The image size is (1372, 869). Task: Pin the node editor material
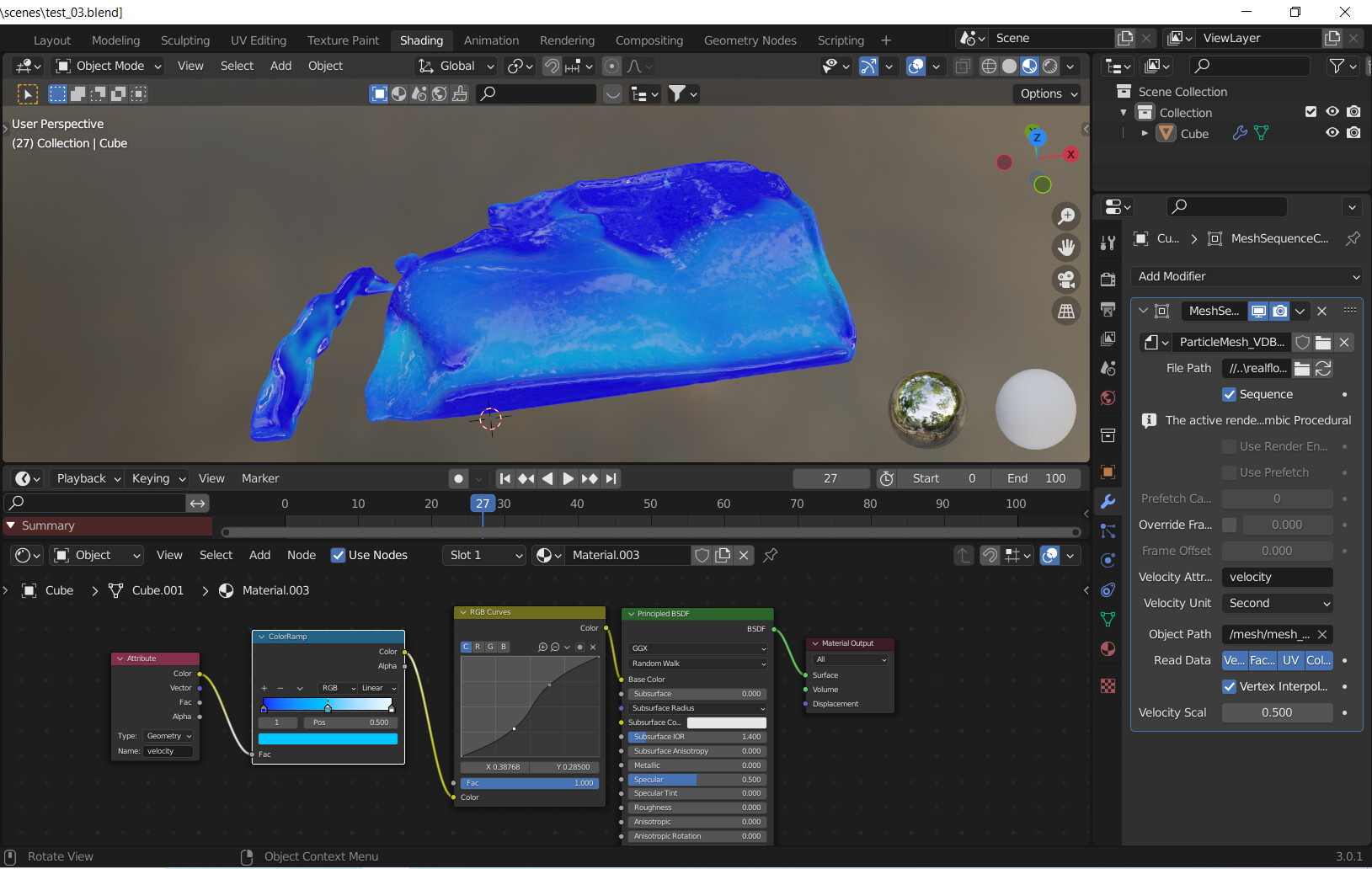pyautogui.click(x=770, y=555)
